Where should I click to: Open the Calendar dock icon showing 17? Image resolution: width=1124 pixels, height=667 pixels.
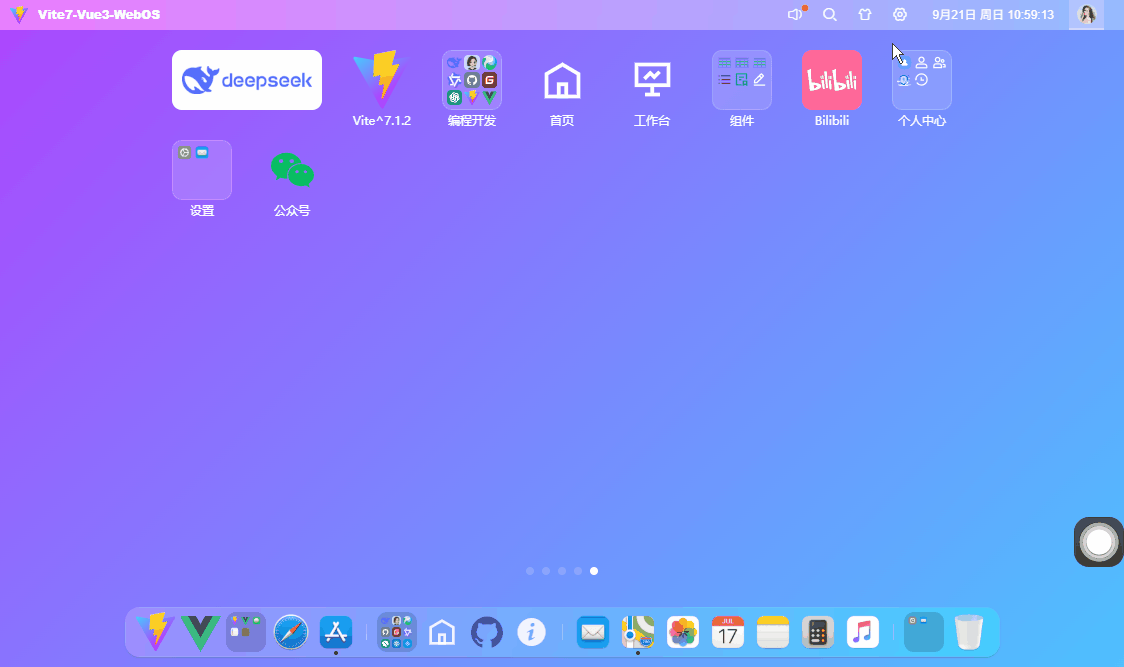pyautogui.click(x=728, y=632)
